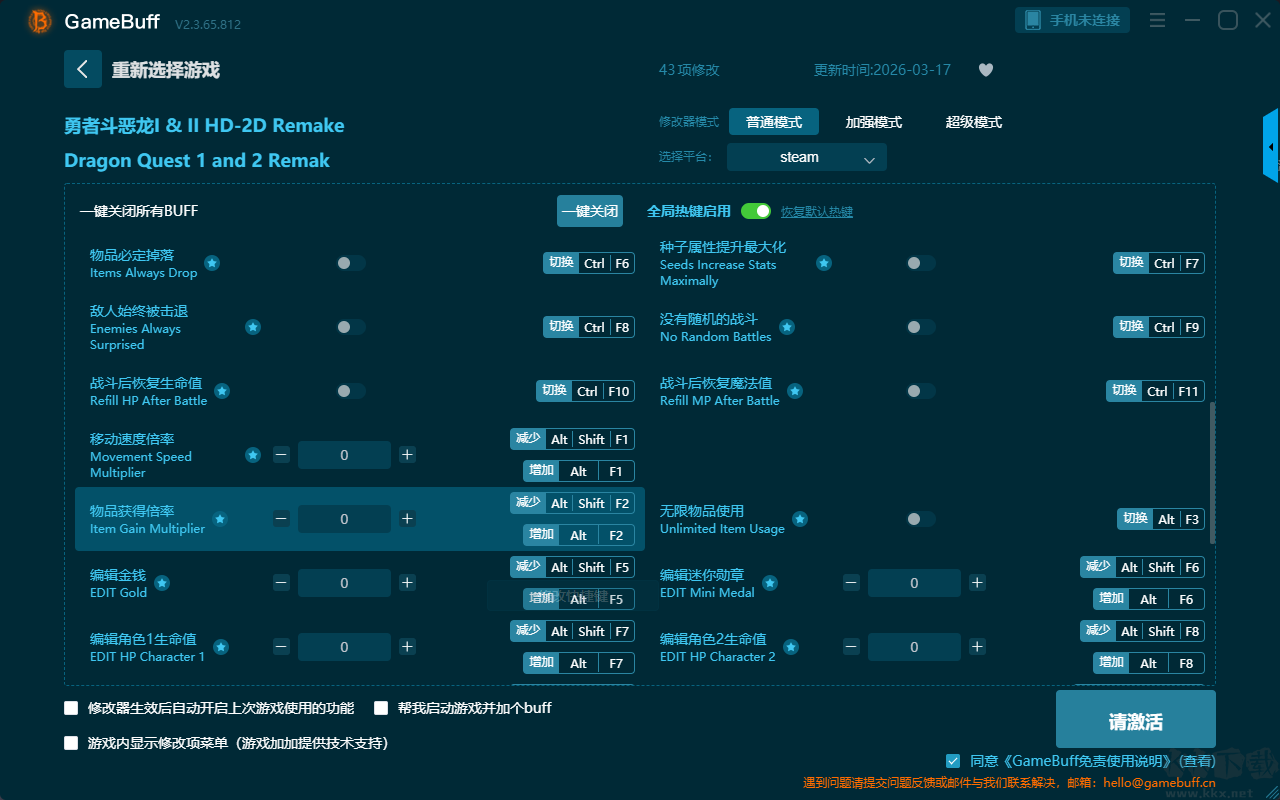The width and height of the screenshot is (1280, 800).
Task: Uncheck the GameBuff disclaimer agreement checkbox
Action: coord(953,761)
